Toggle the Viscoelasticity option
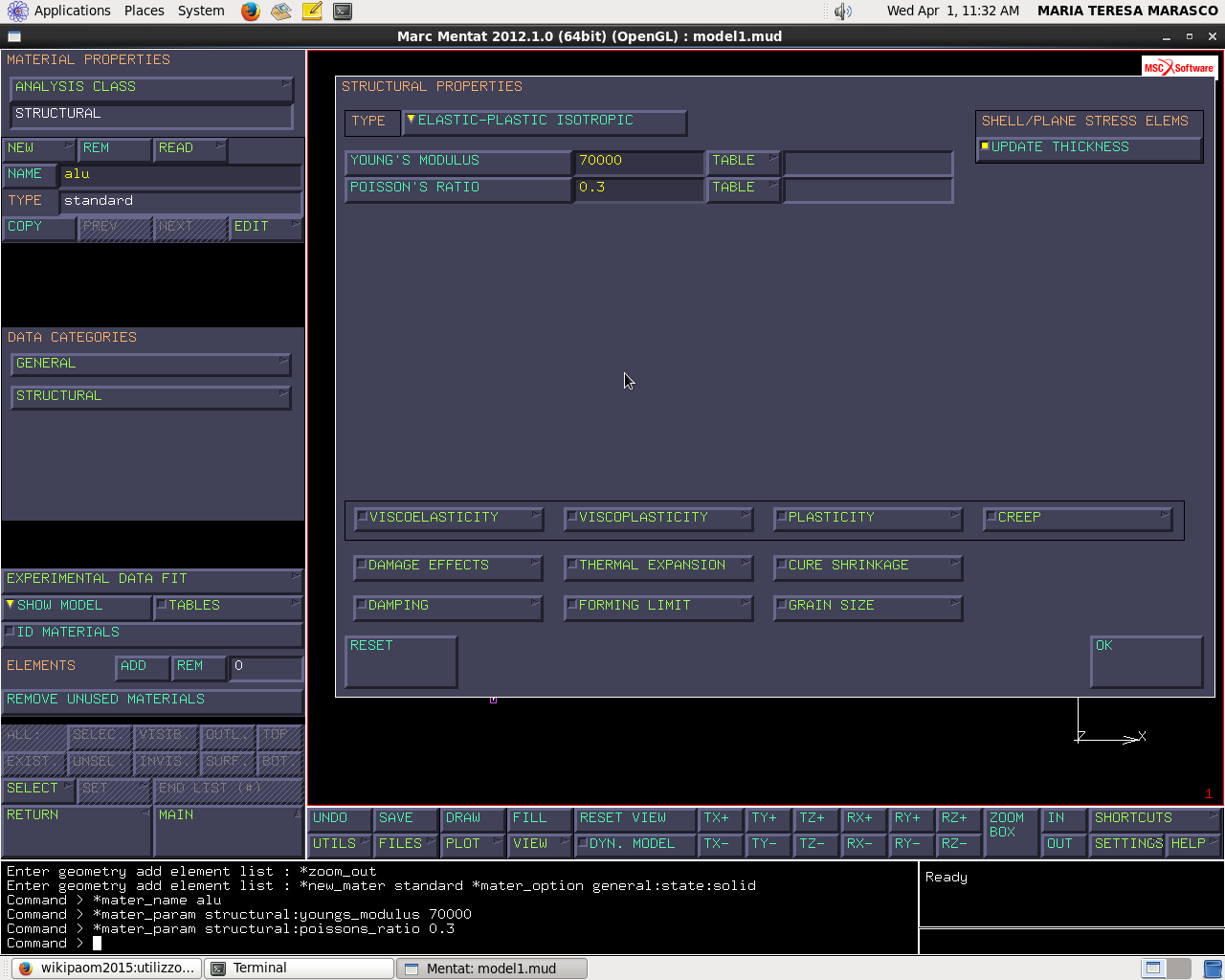1225x980 pixels. tap(448, 518)
